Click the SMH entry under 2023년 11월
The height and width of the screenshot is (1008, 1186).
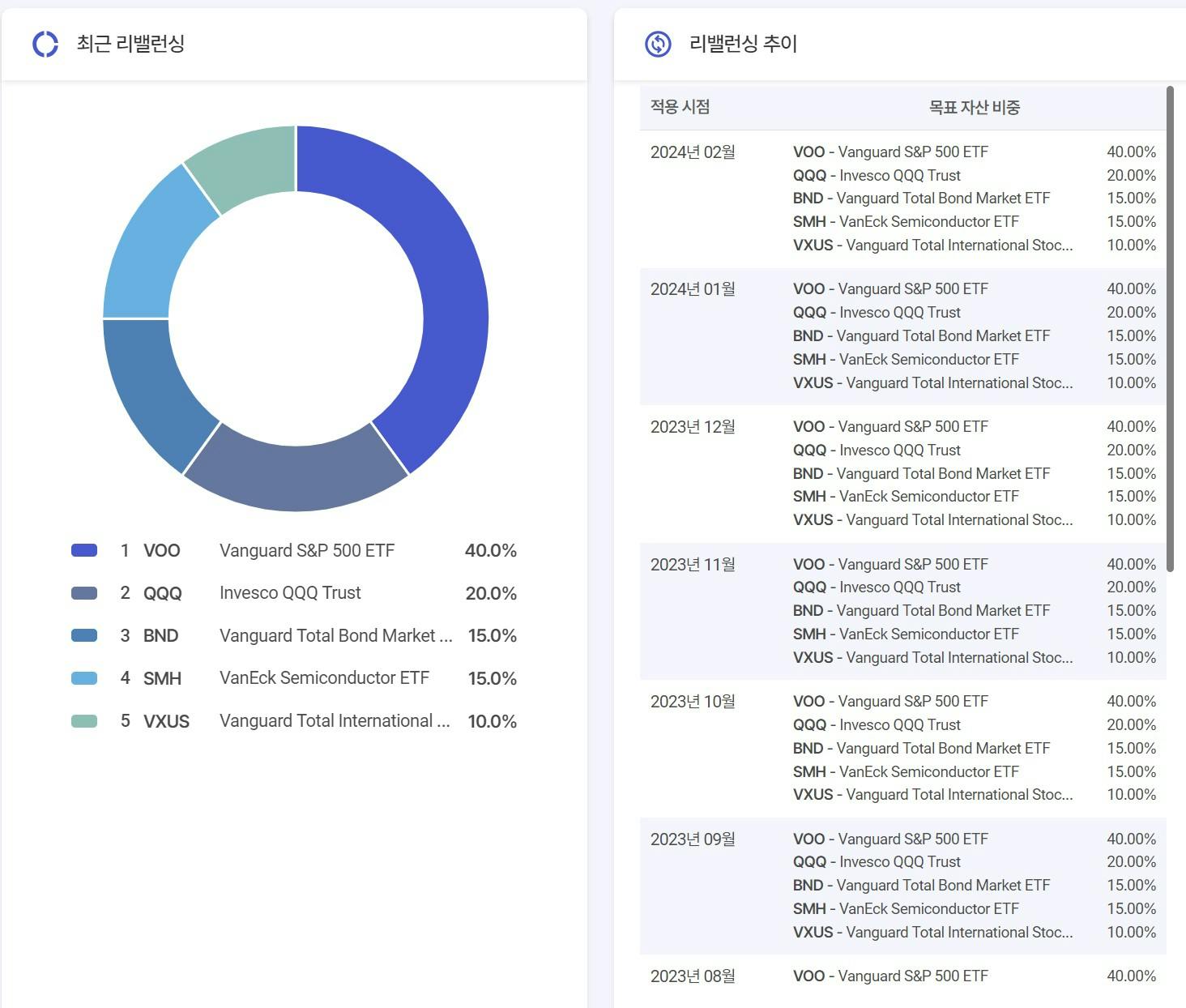click(906, 634)
